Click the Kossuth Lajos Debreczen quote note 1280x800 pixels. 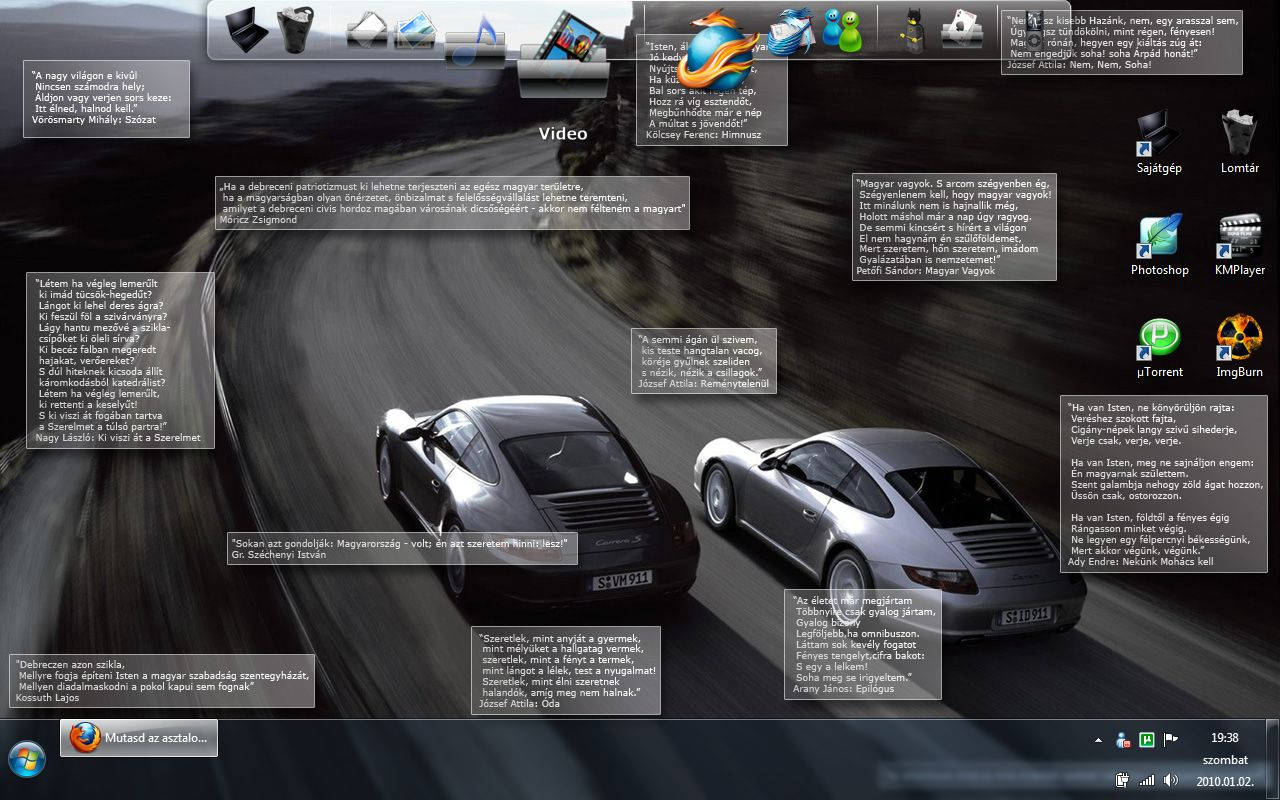click(162, 681)
